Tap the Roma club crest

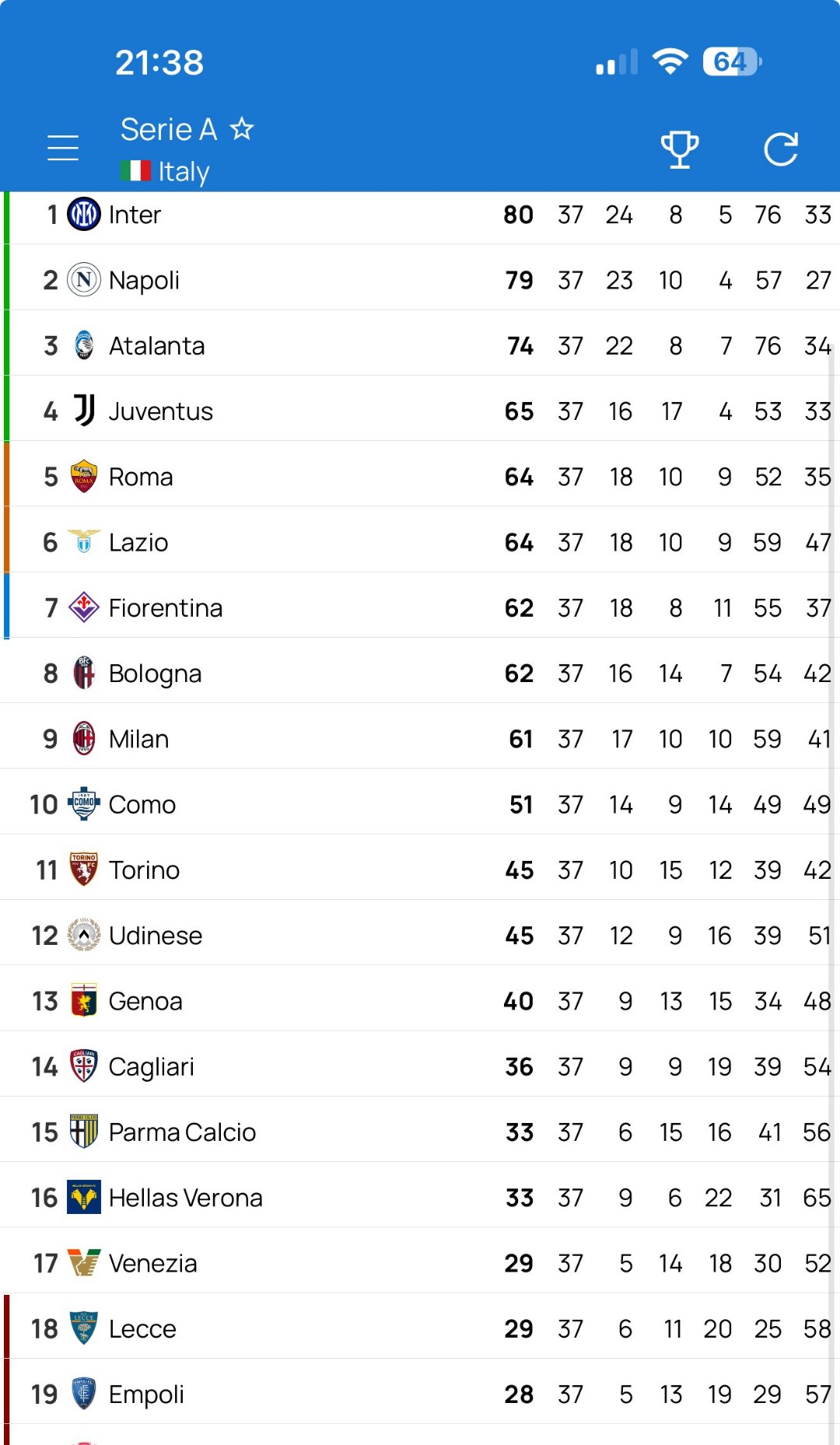coord(84,476)
